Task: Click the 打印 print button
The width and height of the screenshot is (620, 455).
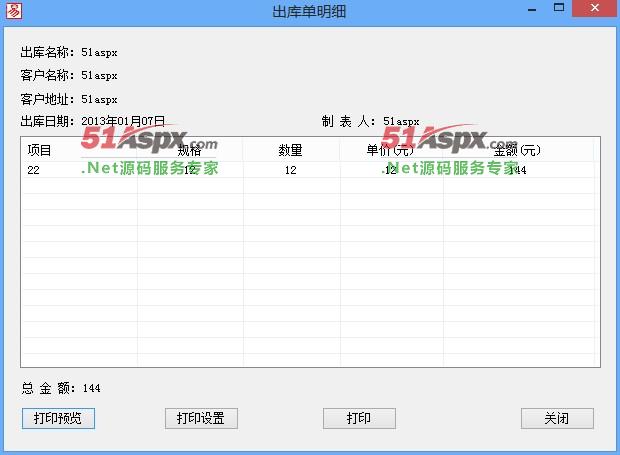Action: (359, 418)
